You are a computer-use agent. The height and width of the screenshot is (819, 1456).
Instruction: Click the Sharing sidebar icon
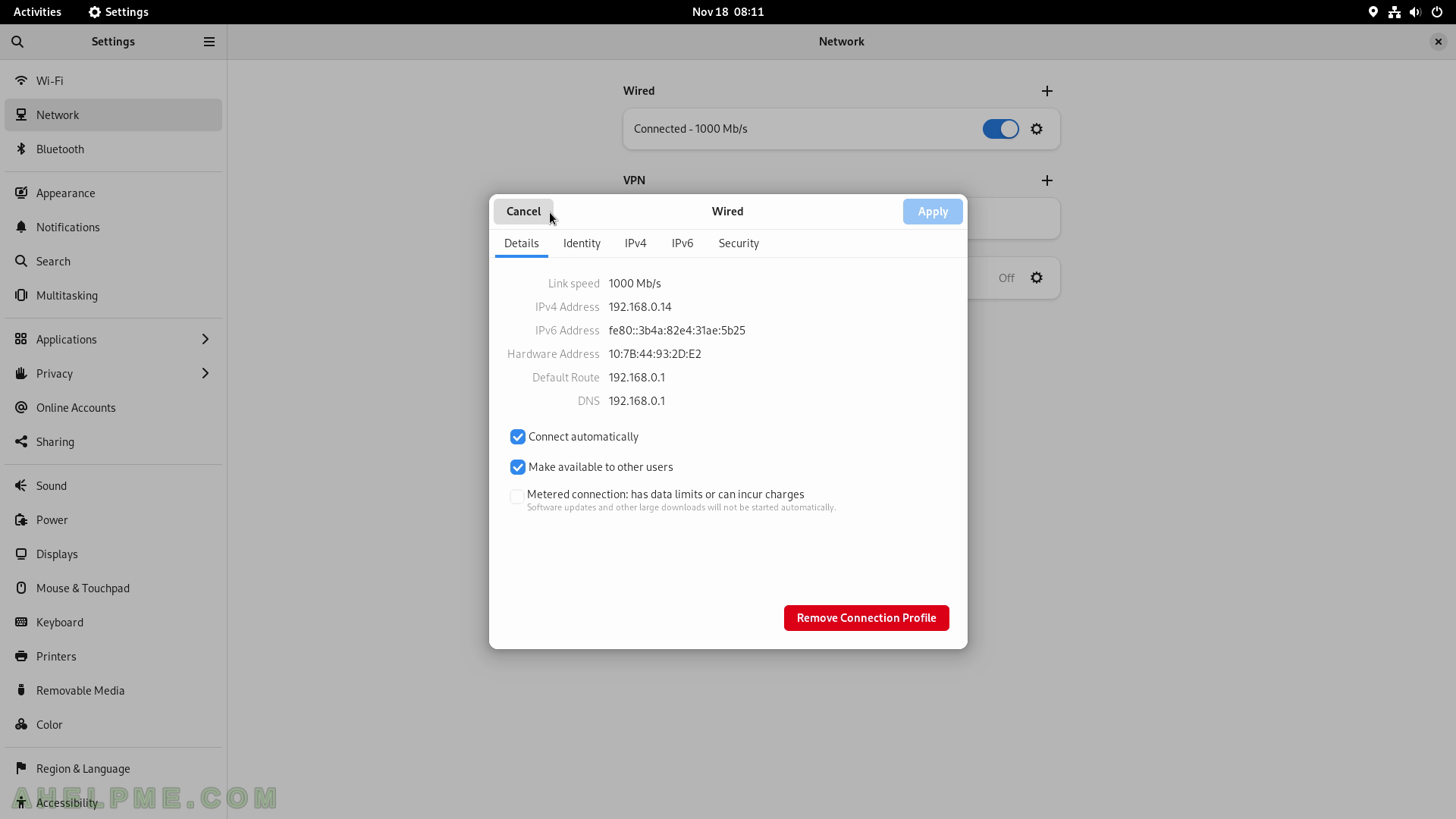21,441
